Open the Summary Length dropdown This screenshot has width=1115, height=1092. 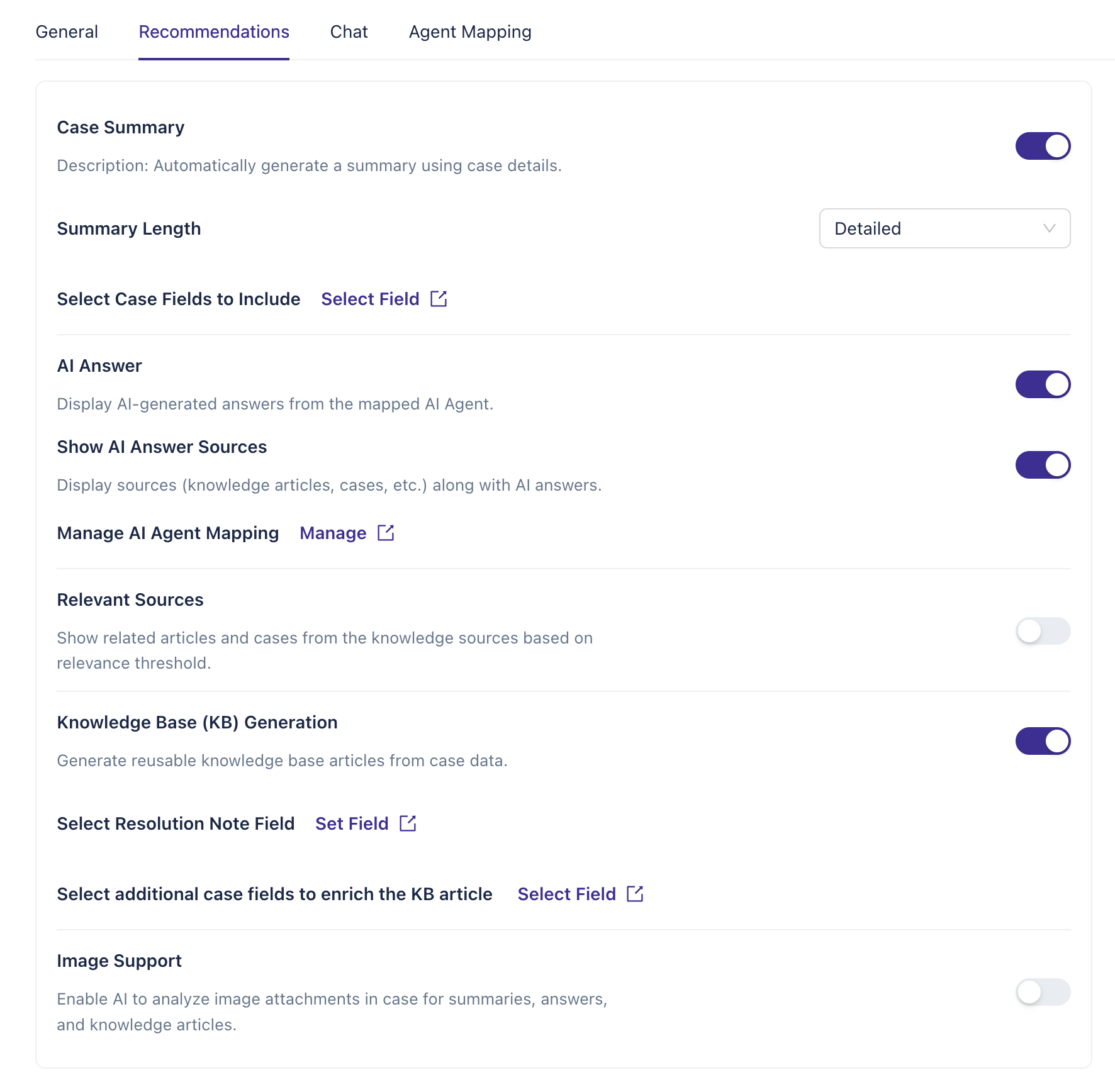pos(944,228)
